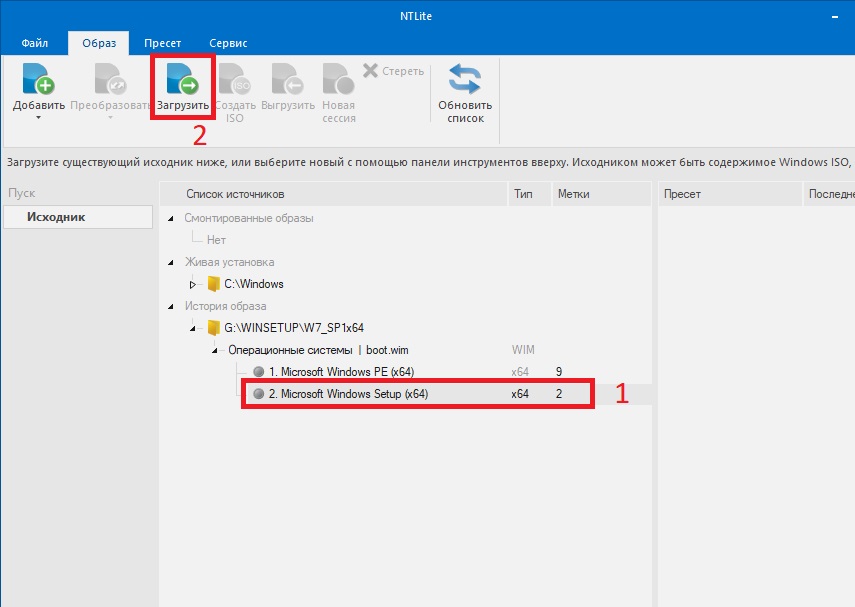Screen dimensions: 855x607
Task: Click the Тип column header
Action: [529, 194]
